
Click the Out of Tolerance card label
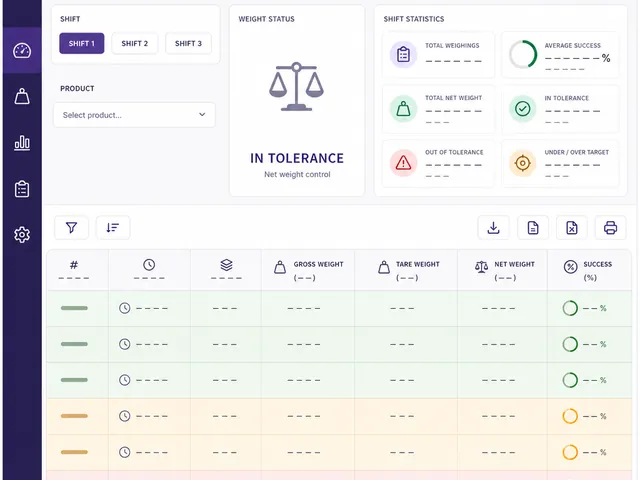coord(454,152)
